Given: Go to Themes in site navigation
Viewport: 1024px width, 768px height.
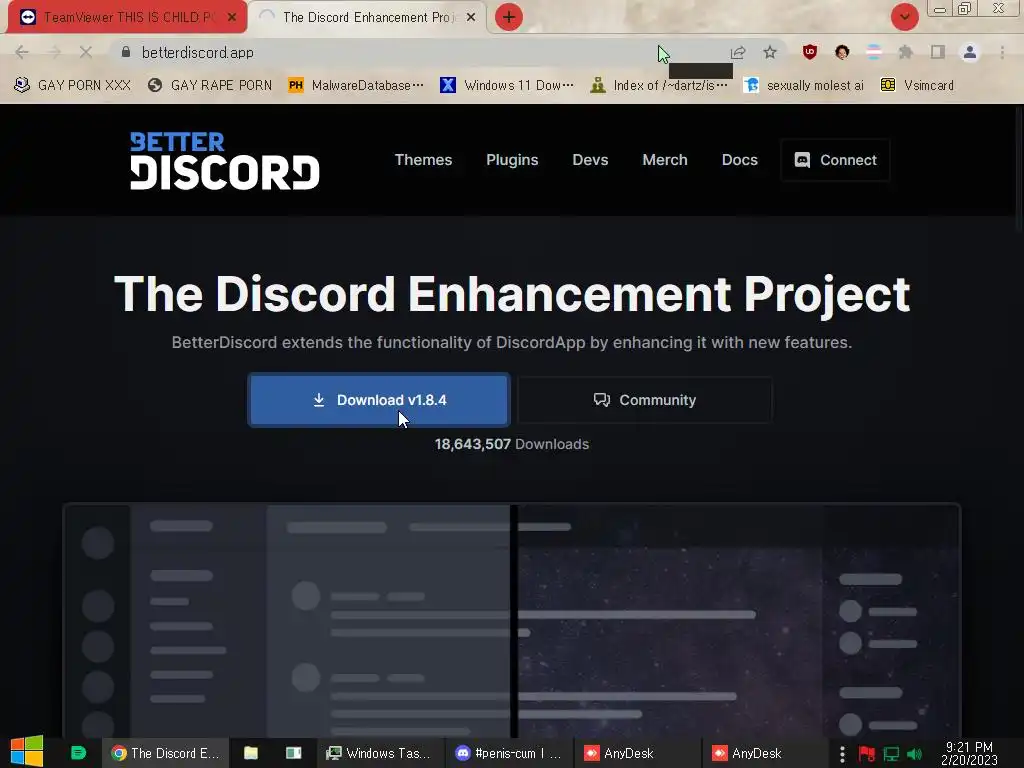Looking at the screenshot, I should (x=423, y=160).
